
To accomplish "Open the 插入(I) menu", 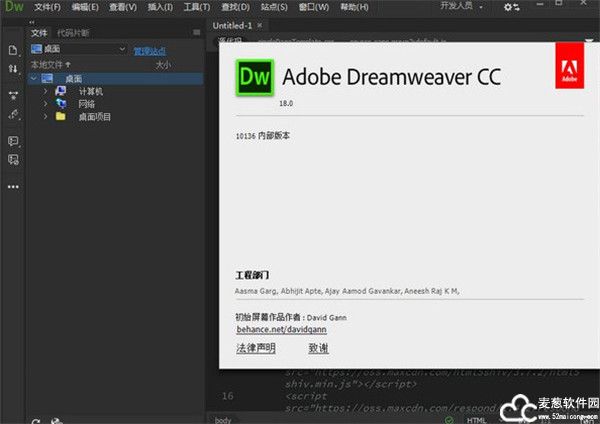I will coord(161,7).
